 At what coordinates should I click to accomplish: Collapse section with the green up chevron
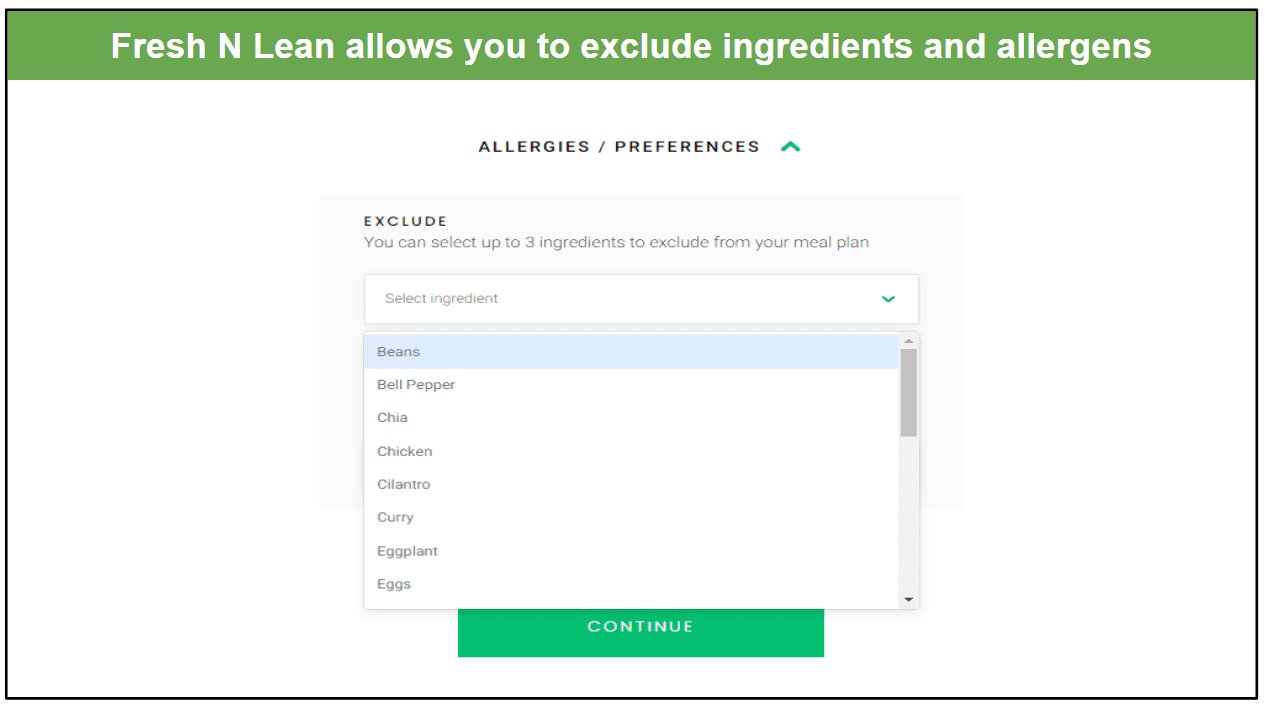(790, 147)
